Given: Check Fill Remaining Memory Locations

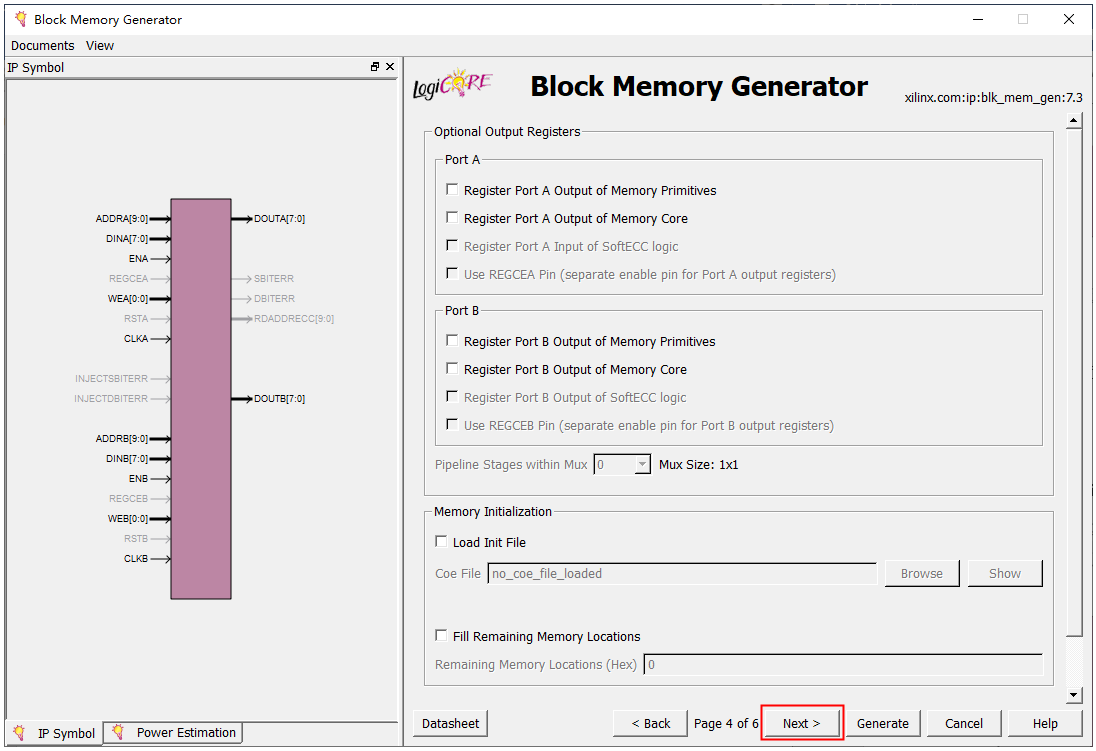Looking at the screenshot, I should click(x=442, y=636).
